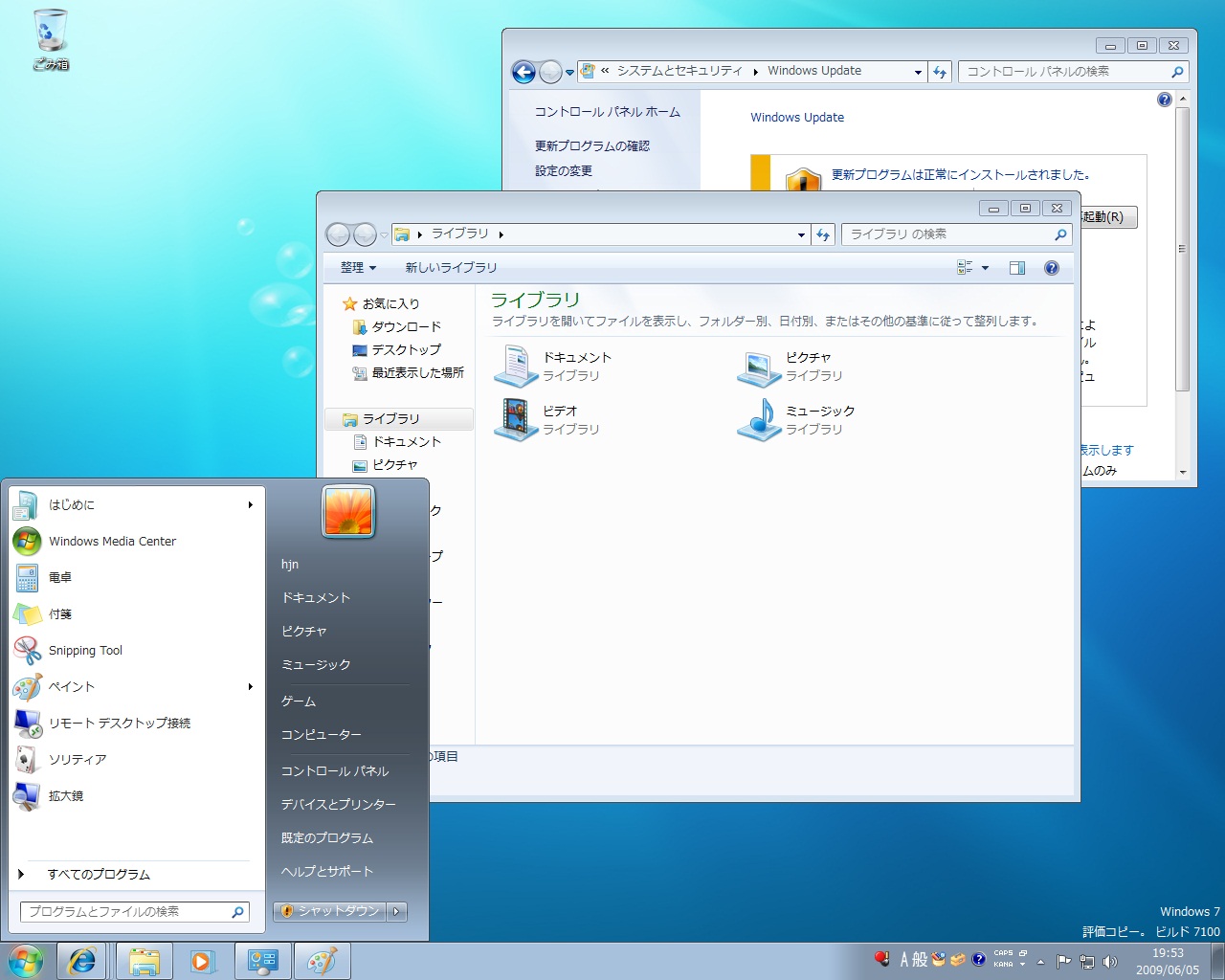
Task: Open the ビデオ library icon
Action: [516, 419]
